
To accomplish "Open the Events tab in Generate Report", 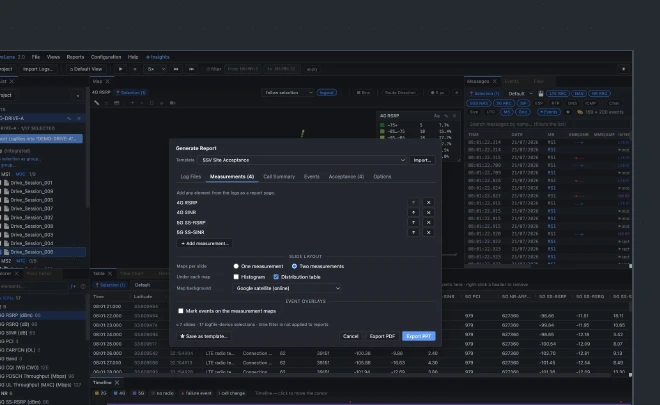I will 312,177.
